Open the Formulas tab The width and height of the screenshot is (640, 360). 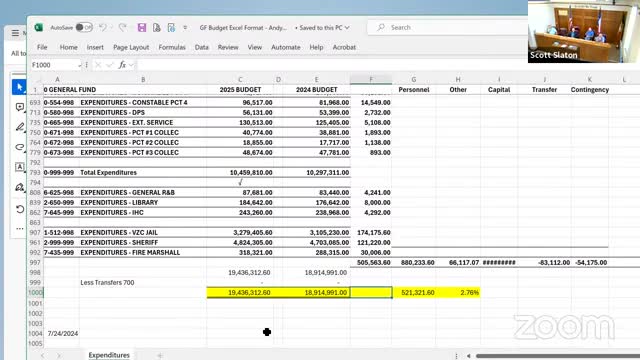172,47
